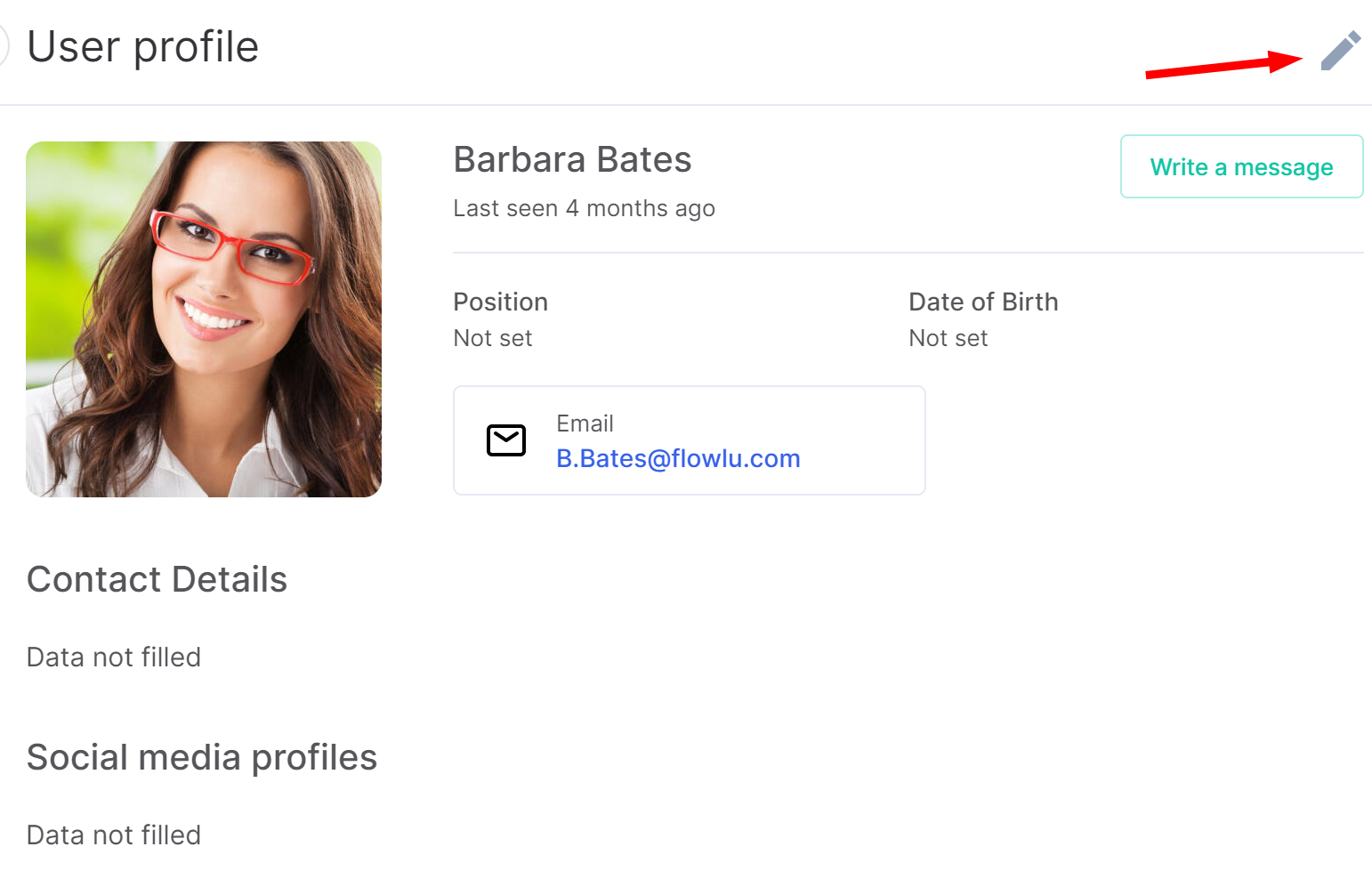Click the Date of Birth label

pyautogui.click(x=983, y=302)
